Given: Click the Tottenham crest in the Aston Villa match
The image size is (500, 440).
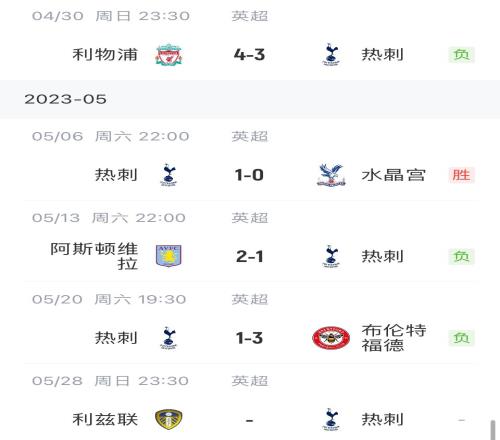Looking at the screenshot, I should [331, 256].
